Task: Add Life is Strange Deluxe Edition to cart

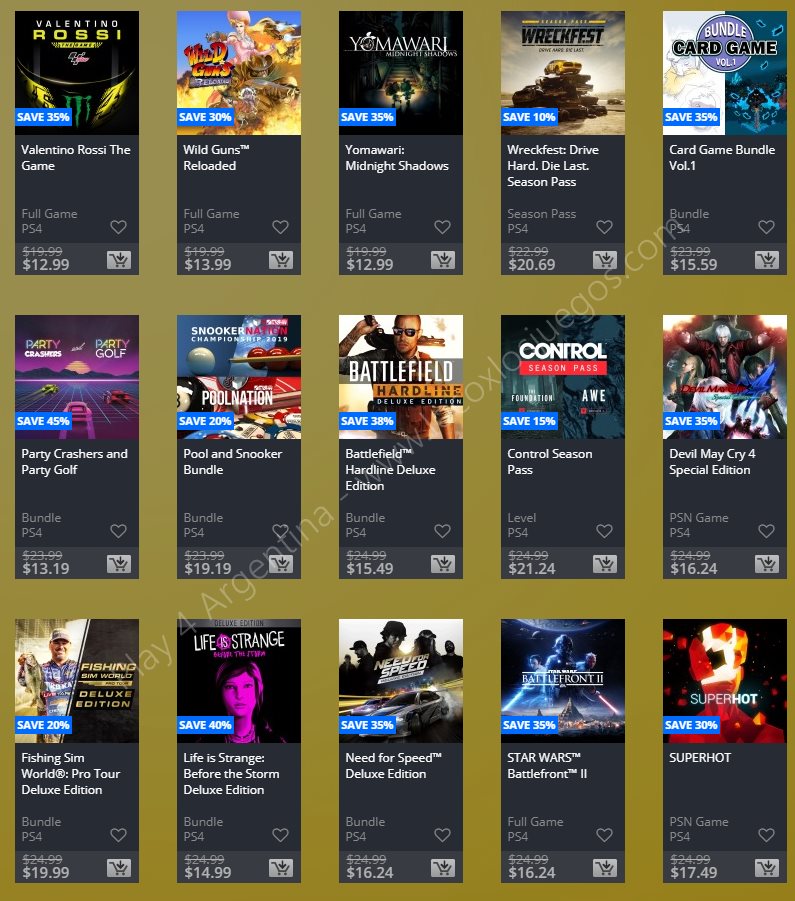Action: tap(281, 868)
